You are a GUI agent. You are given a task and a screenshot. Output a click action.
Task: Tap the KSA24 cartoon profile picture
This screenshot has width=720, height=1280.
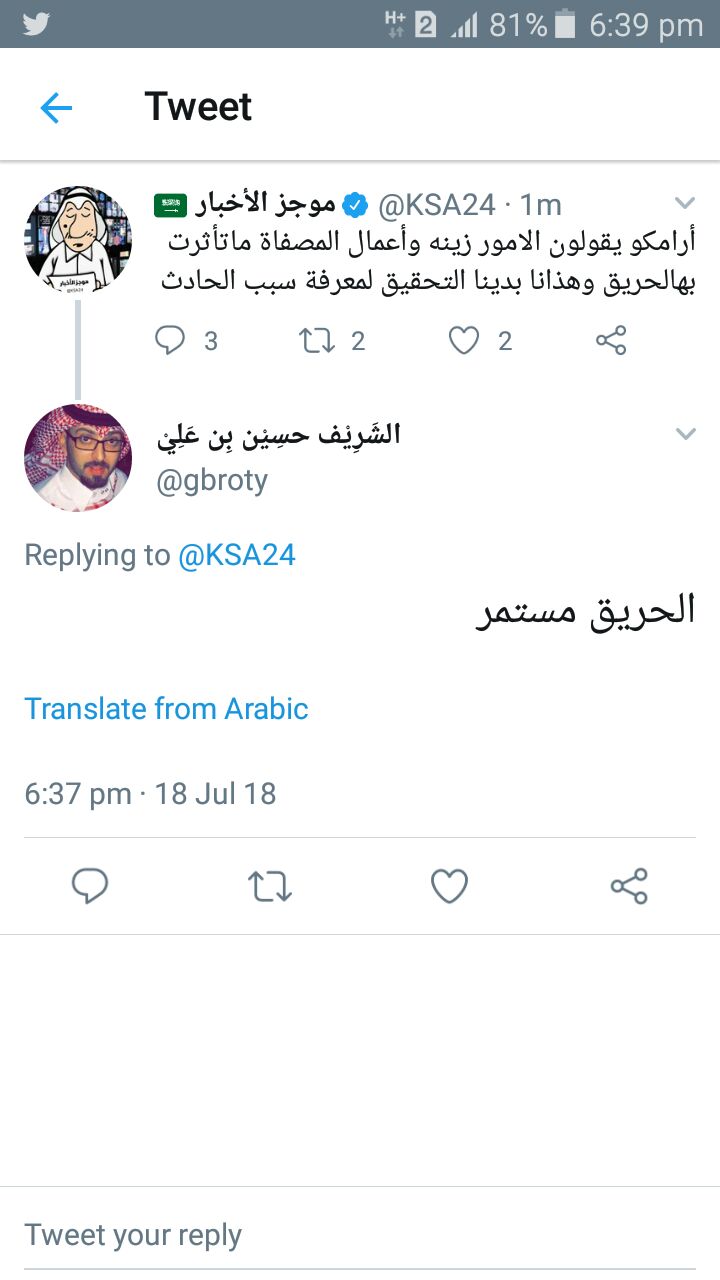[78, 240]
